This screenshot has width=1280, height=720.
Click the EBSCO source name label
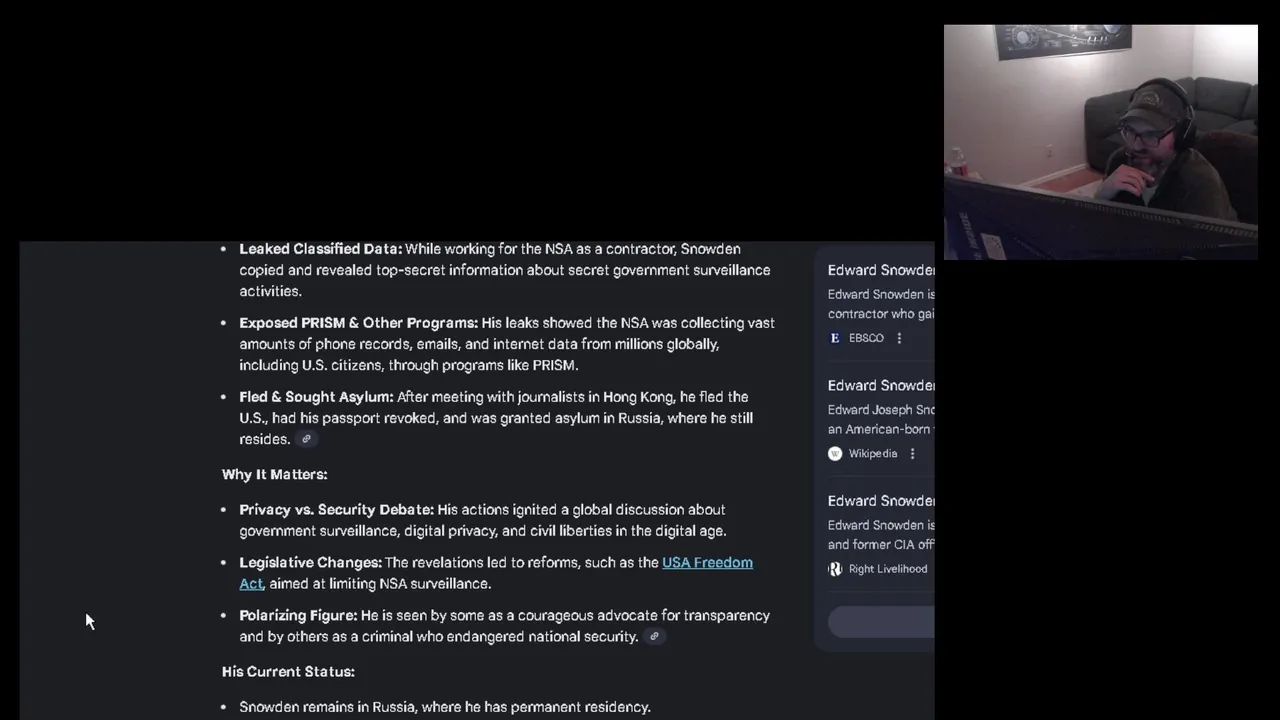click(x=866, y=338)
